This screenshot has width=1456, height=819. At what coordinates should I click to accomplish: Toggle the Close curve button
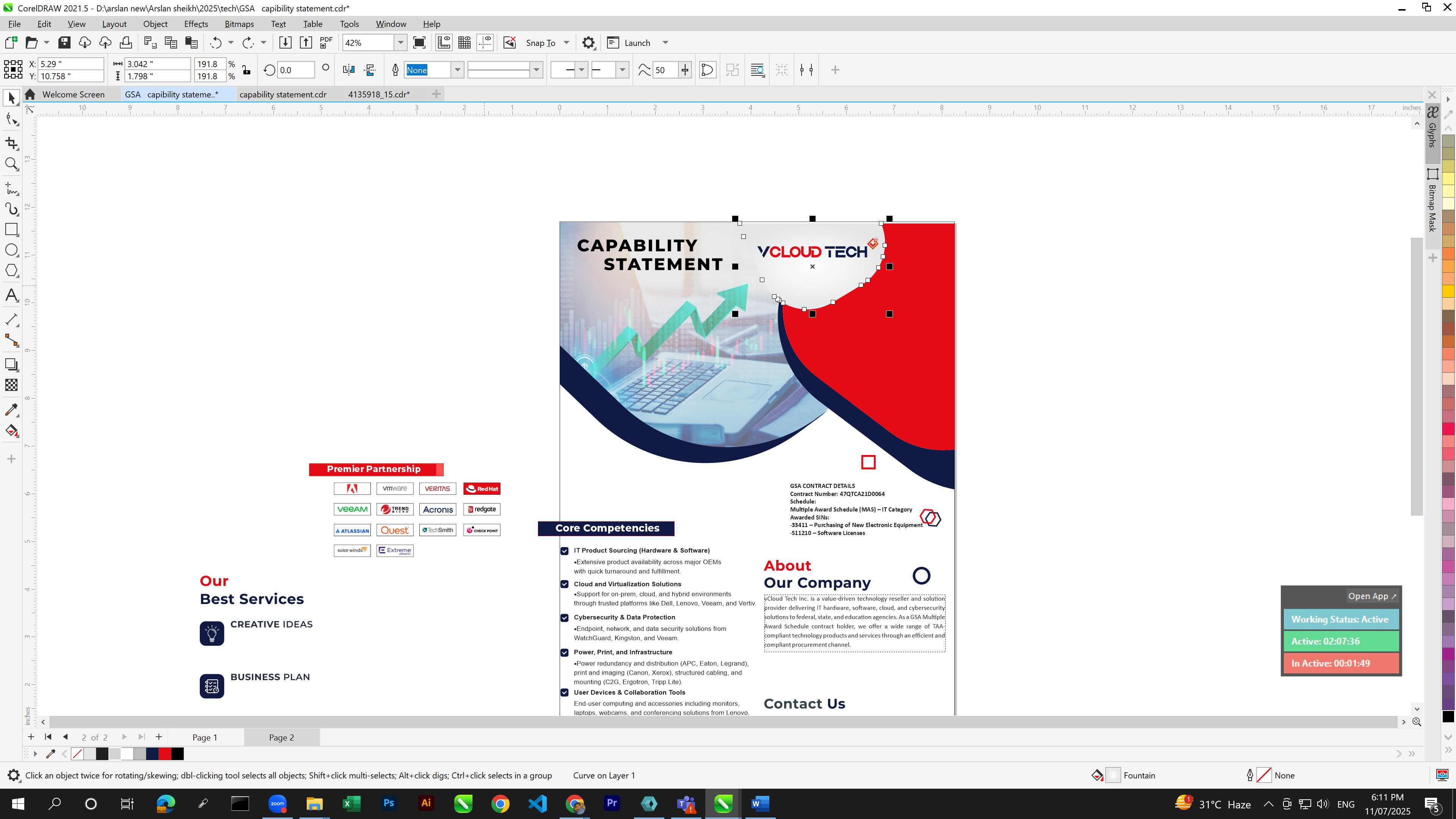tap(708, 70)
